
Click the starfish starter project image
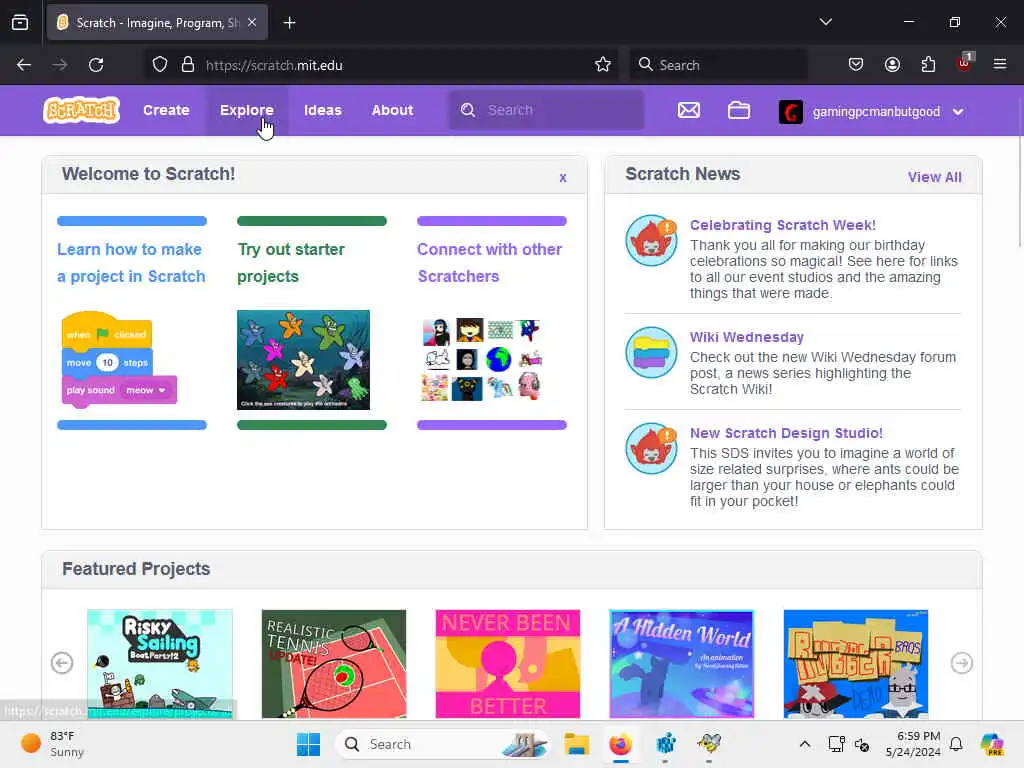click(303, 360)
